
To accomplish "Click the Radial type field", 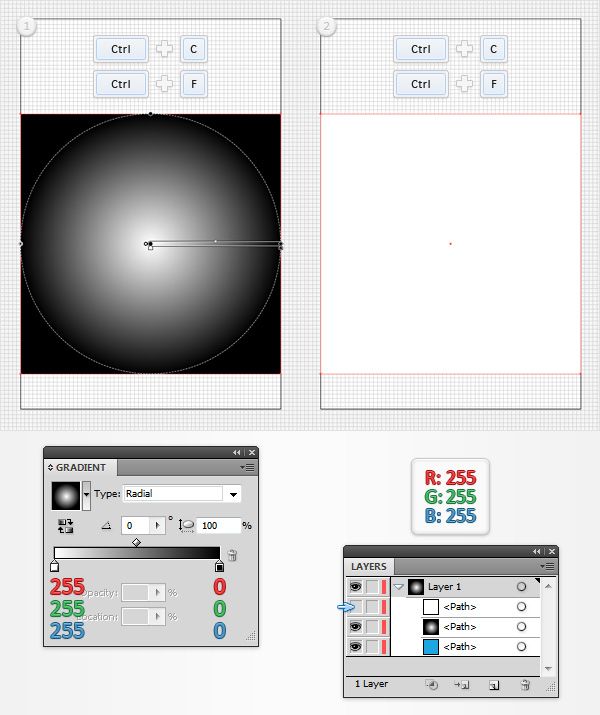I will tap(173, 494).
